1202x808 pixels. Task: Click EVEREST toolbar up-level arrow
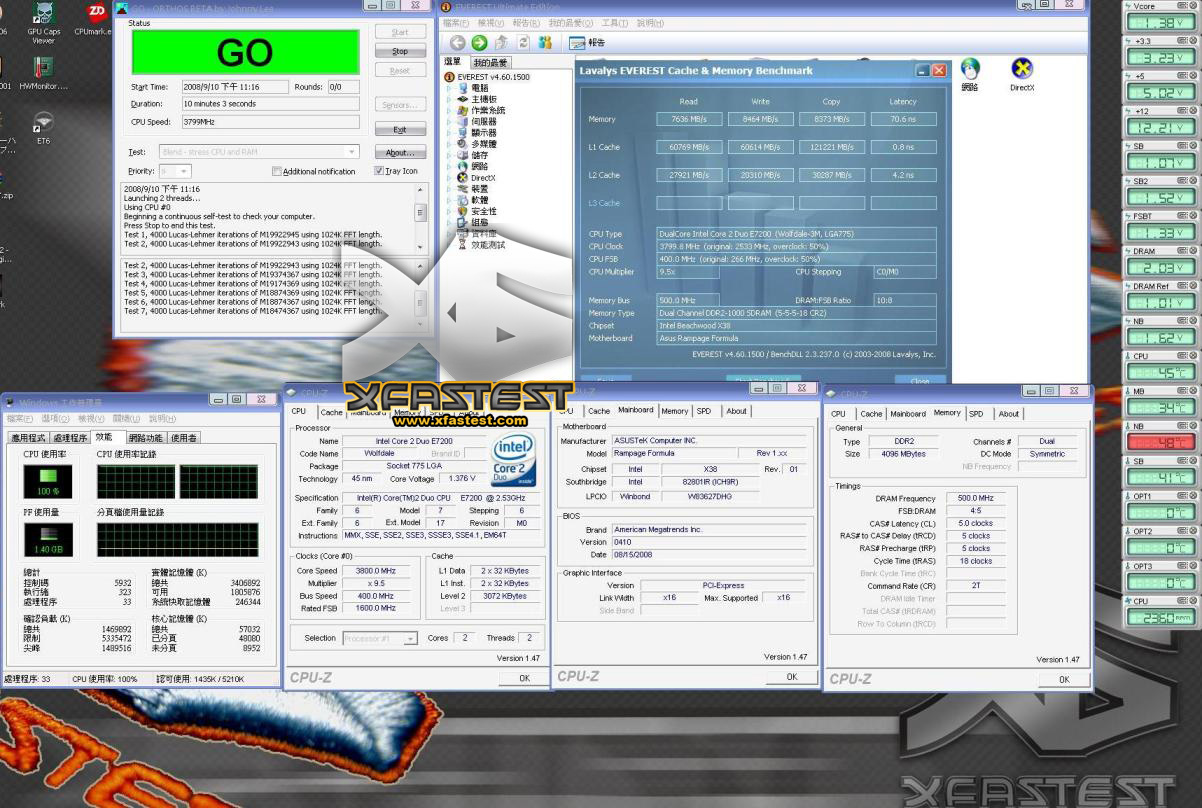click(501, 43)
